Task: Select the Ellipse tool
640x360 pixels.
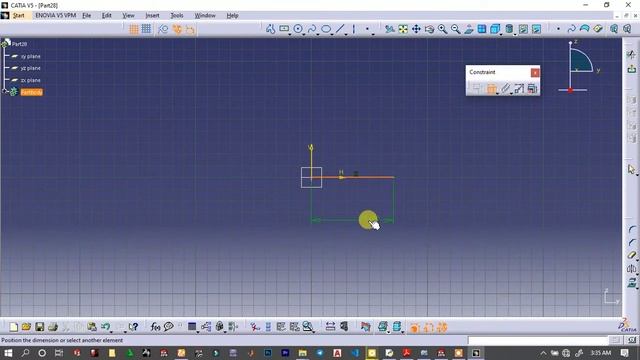Action: click(x=326, y=29)
